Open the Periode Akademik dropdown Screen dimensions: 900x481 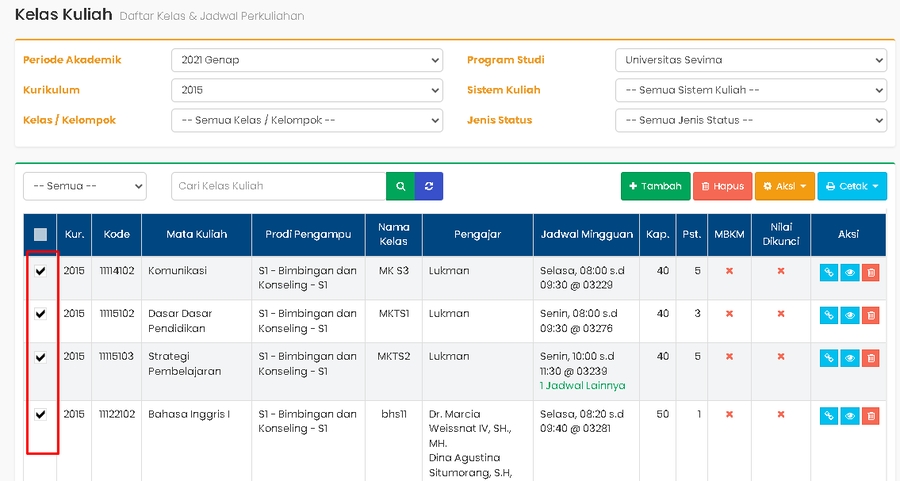coord(306,60)
